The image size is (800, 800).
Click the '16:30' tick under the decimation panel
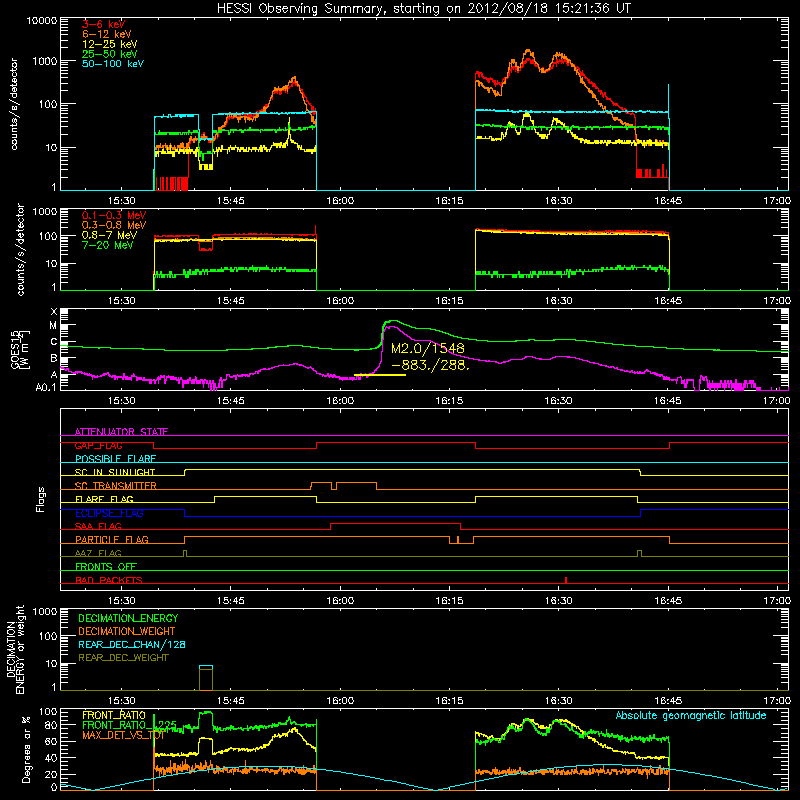[558, 701]
